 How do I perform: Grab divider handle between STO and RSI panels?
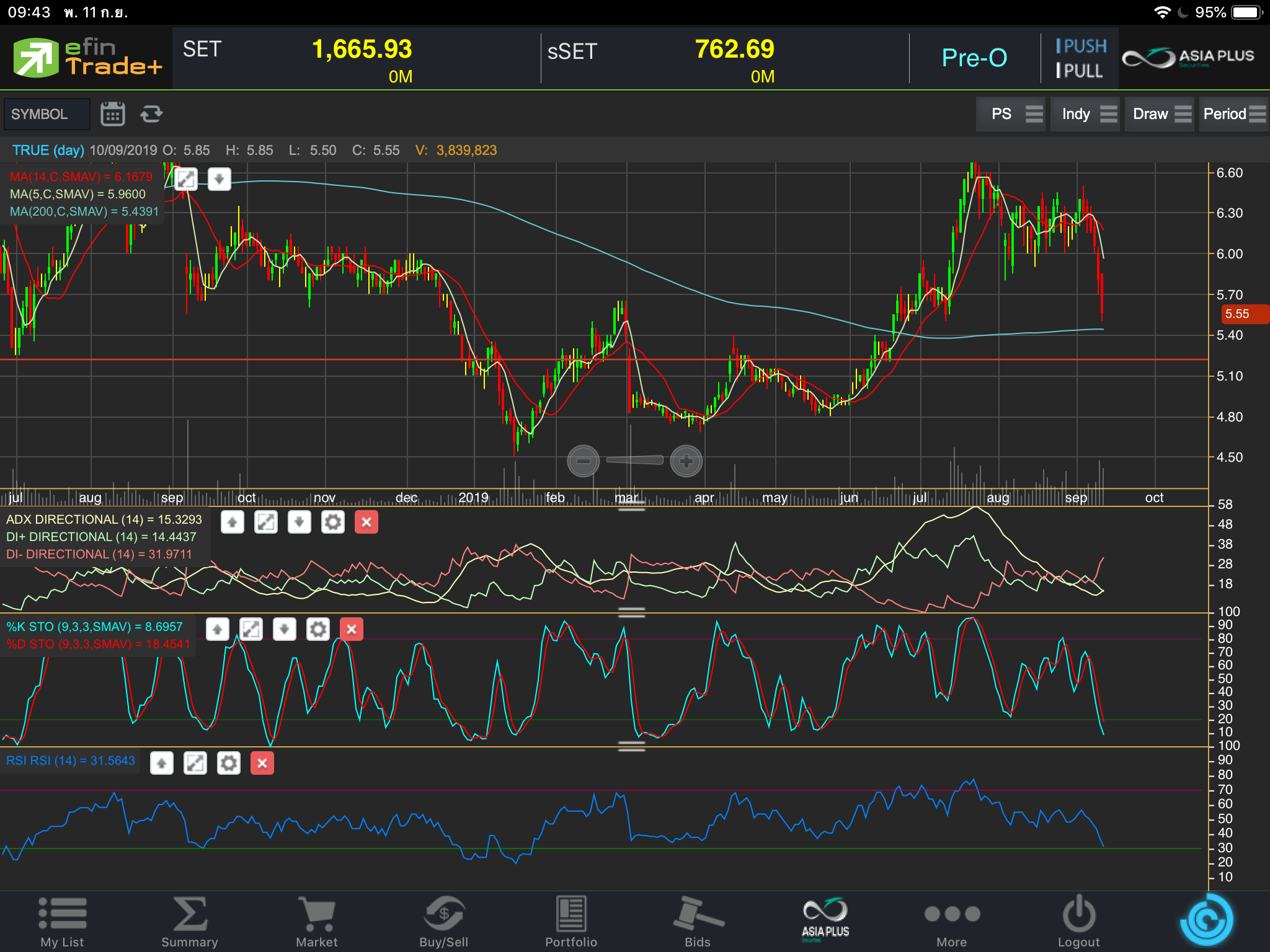click(x=632, y=747)
